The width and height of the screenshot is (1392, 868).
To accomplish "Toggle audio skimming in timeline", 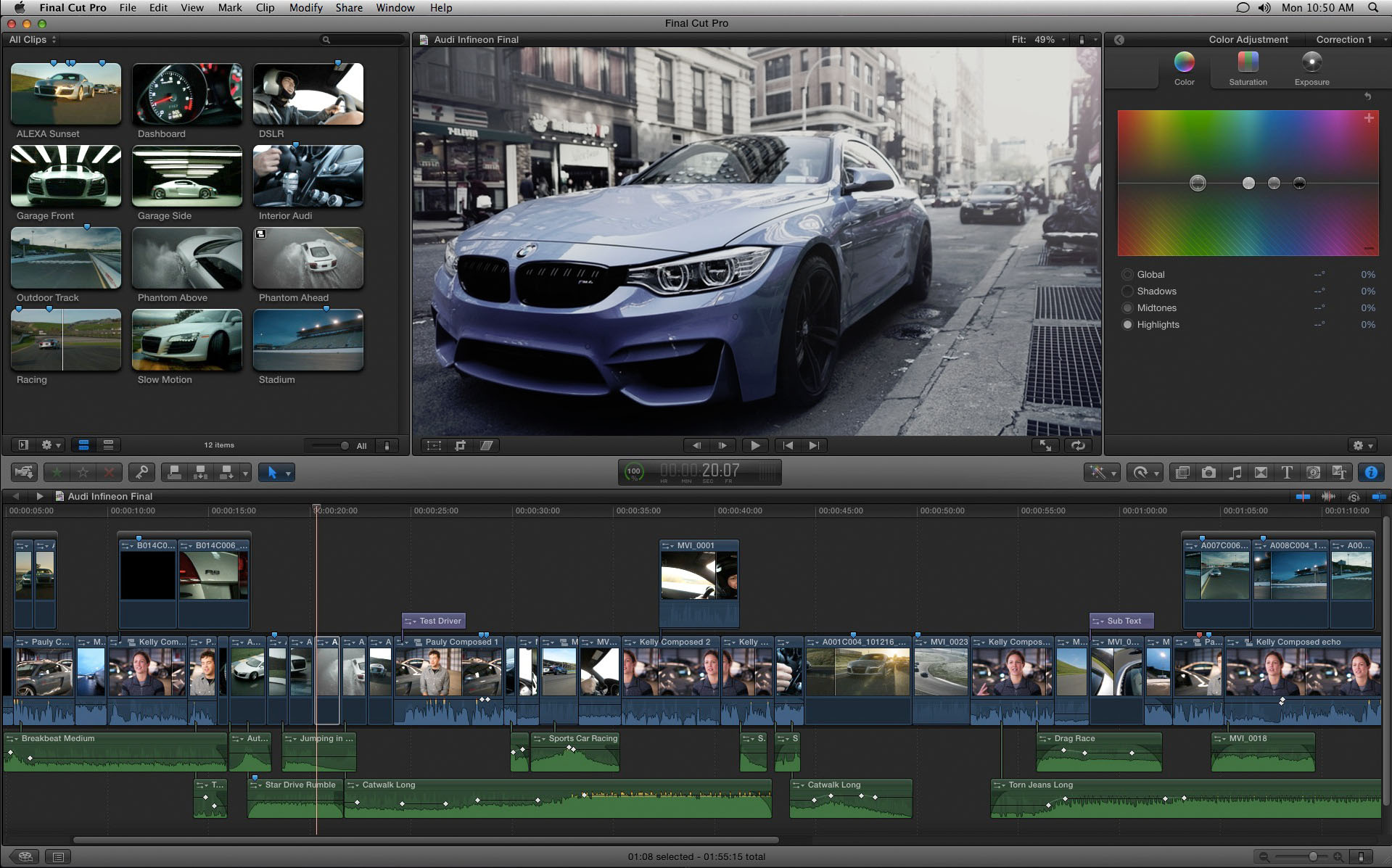I will 1328,497.
